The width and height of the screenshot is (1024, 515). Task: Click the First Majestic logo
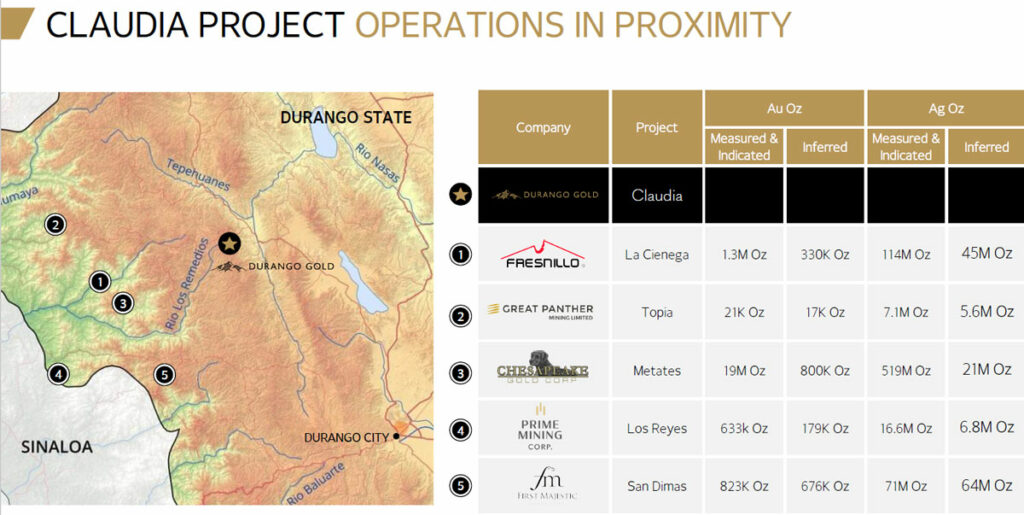click(546, 483)
